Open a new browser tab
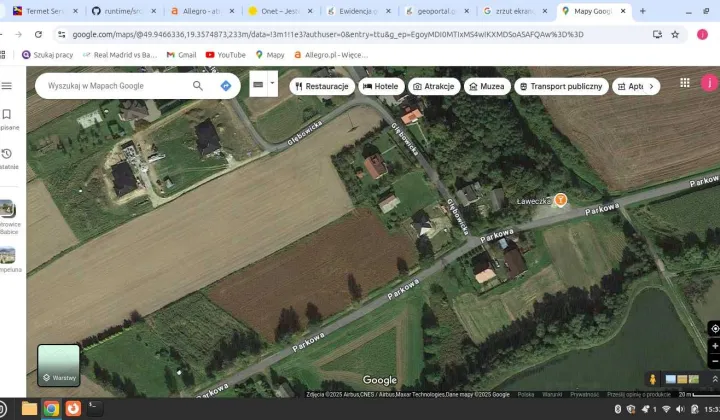Viewport: 720px width, 420px height. [642, 11]
